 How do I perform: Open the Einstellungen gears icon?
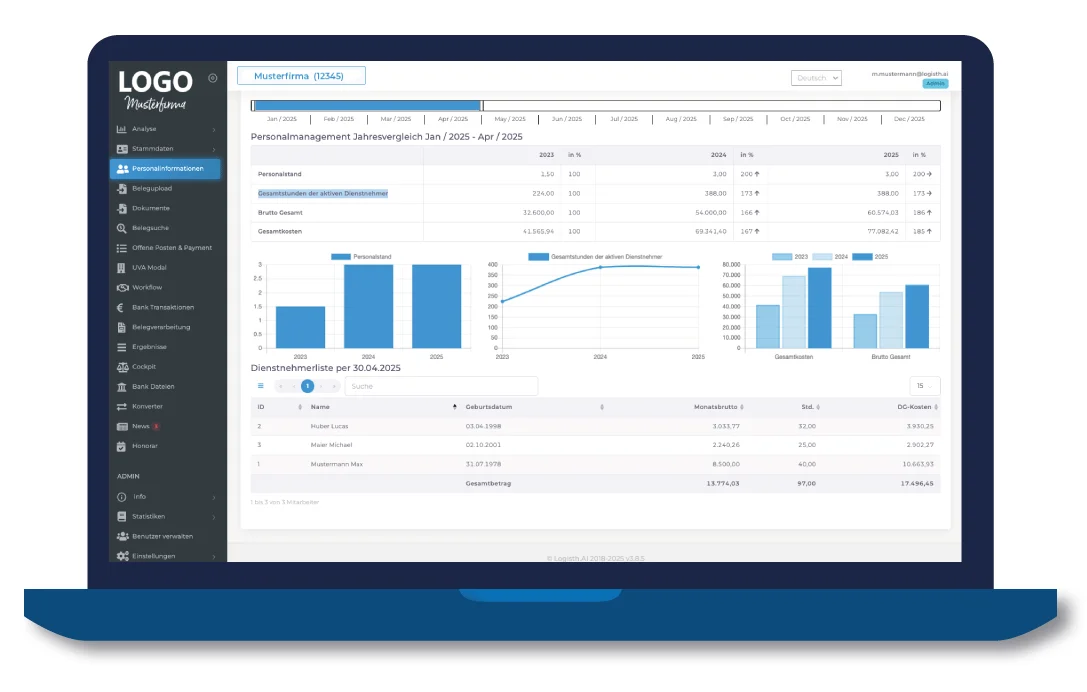[x=123, y=556]
